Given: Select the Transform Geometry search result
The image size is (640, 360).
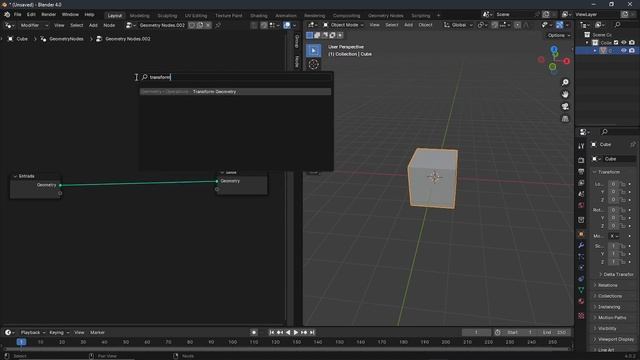Looking at the screenshot, I should tap(236, 91).
